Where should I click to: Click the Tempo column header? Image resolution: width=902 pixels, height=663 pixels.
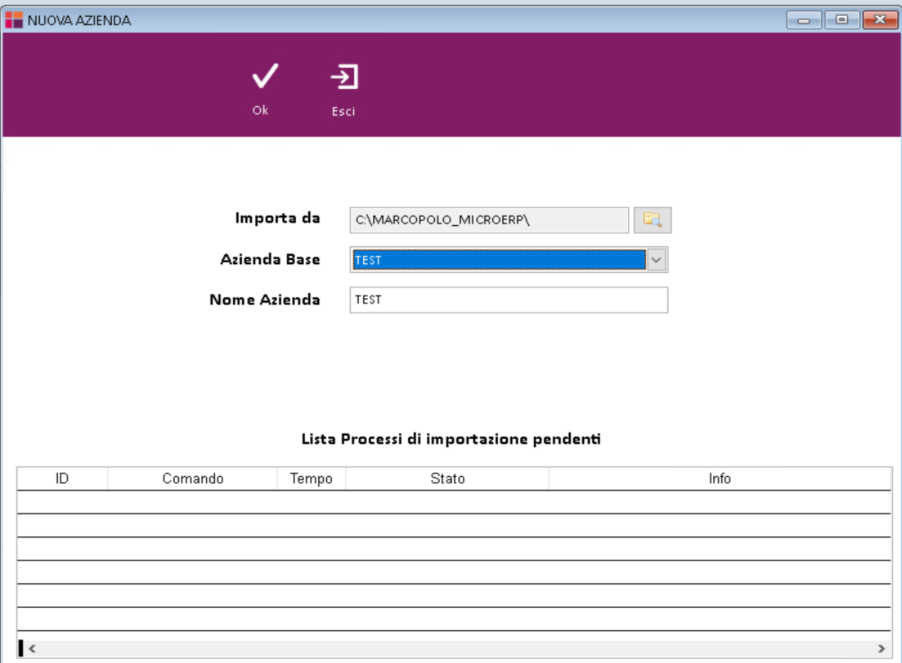(311, 479)
